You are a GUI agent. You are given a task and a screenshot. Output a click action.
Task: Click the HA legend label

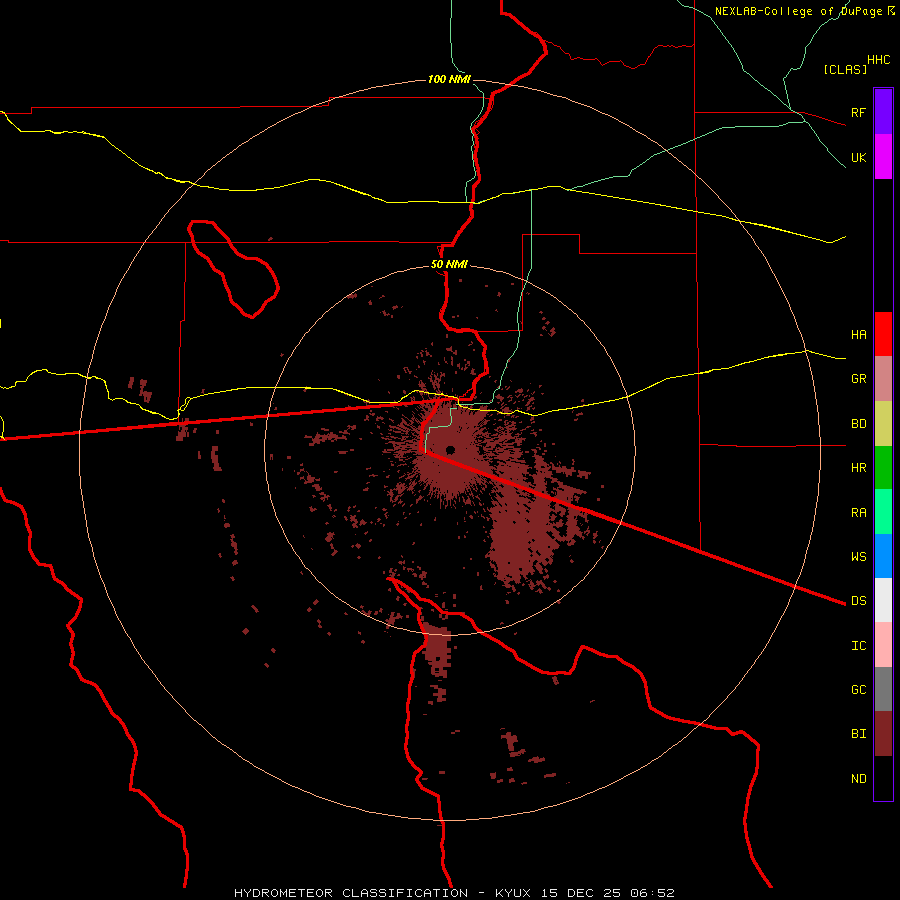coord(858,334)
